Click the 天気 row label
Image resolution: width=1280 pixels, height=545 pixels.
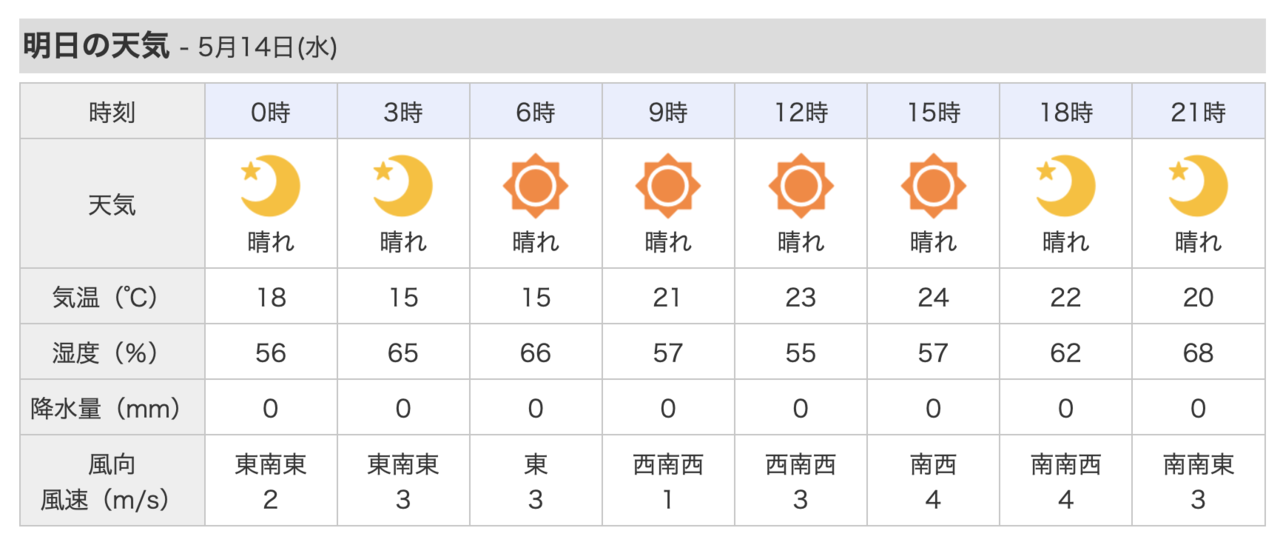point(112,204)
